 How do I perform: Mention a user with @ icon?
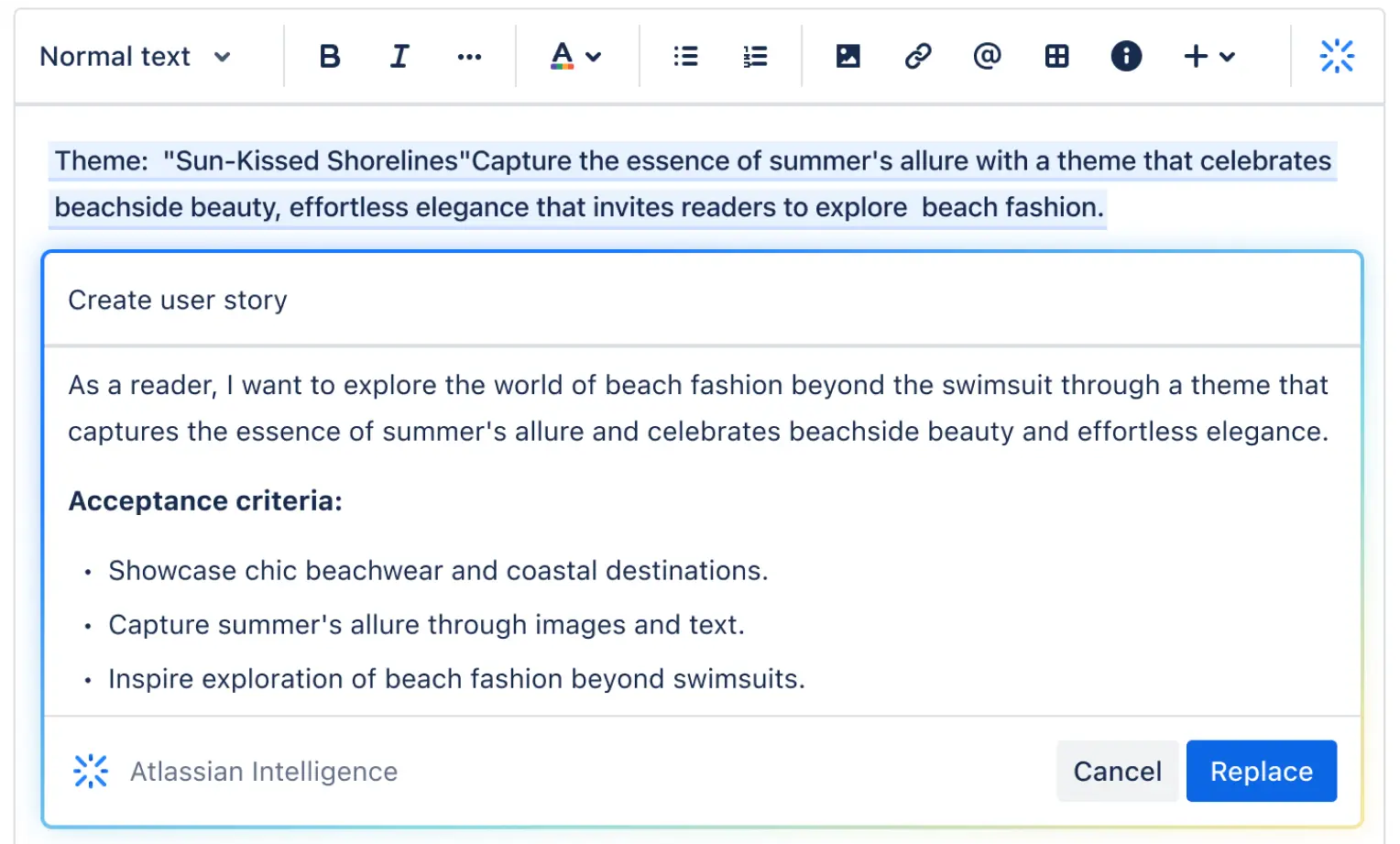(987, 57)
